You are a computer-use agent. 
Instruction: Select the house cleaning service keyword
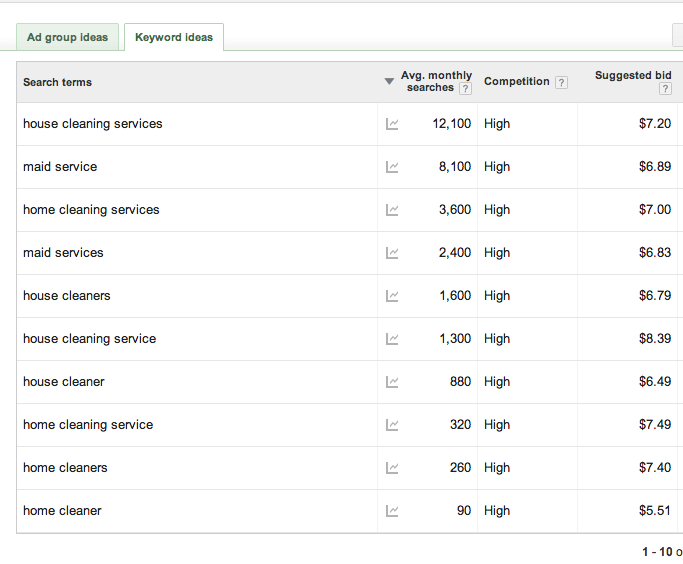click(x=89, y=339)
